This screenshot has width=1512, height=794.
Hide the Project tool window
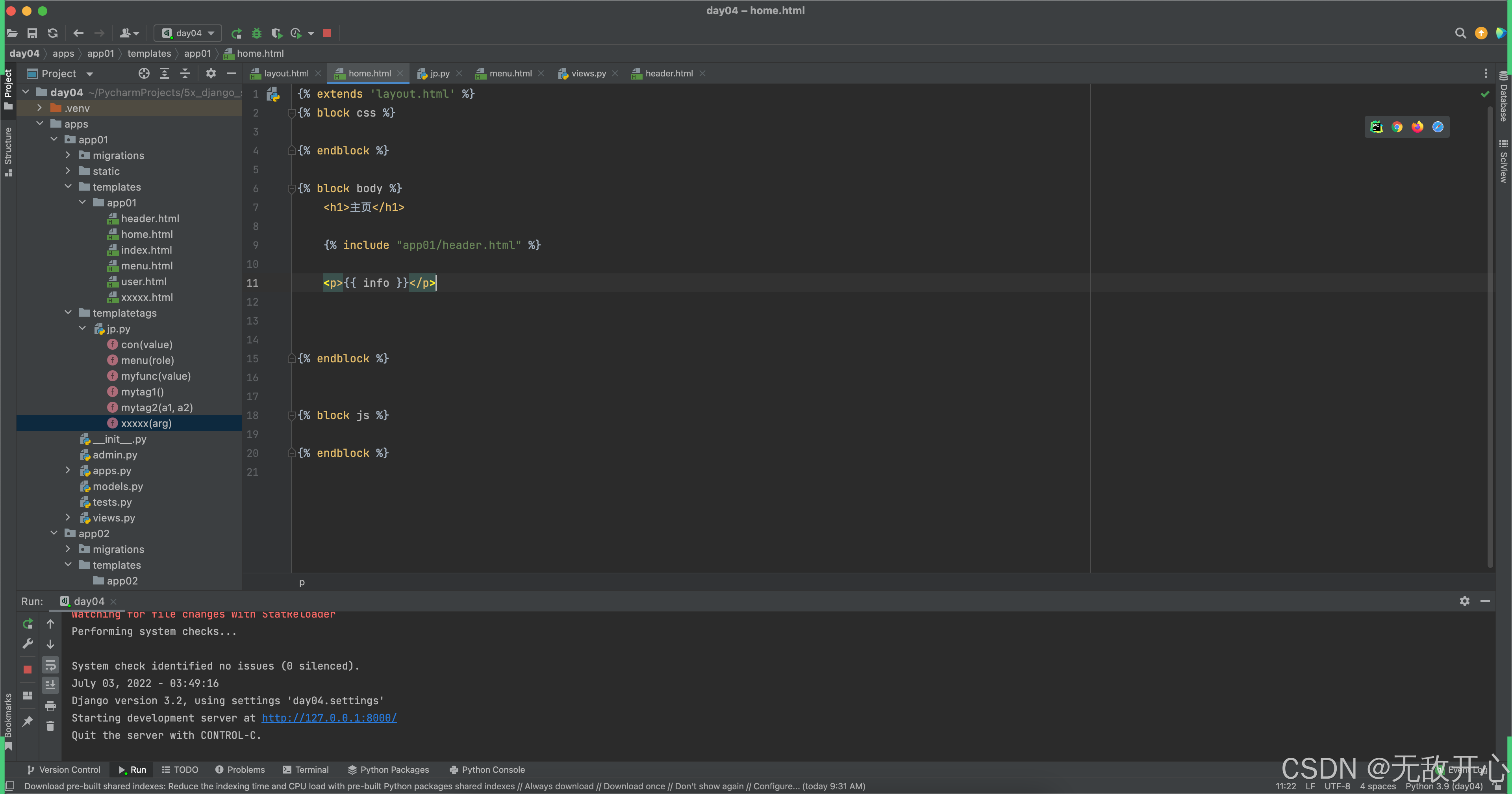(231, 73)
